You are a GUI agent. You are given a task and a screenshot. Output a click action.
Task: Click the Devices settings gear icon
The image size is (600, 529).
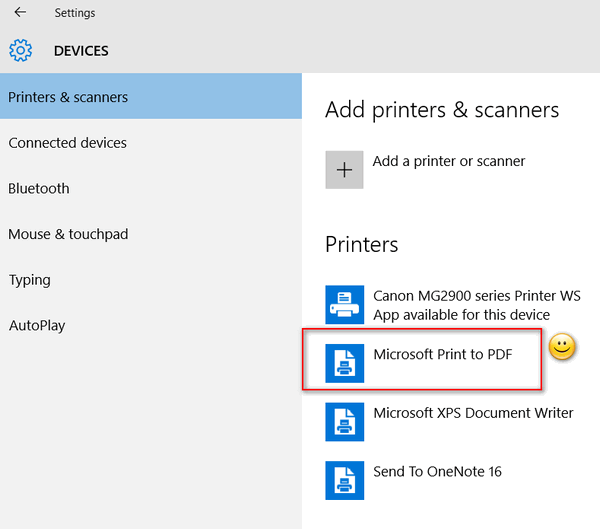[x=21, y=51]
